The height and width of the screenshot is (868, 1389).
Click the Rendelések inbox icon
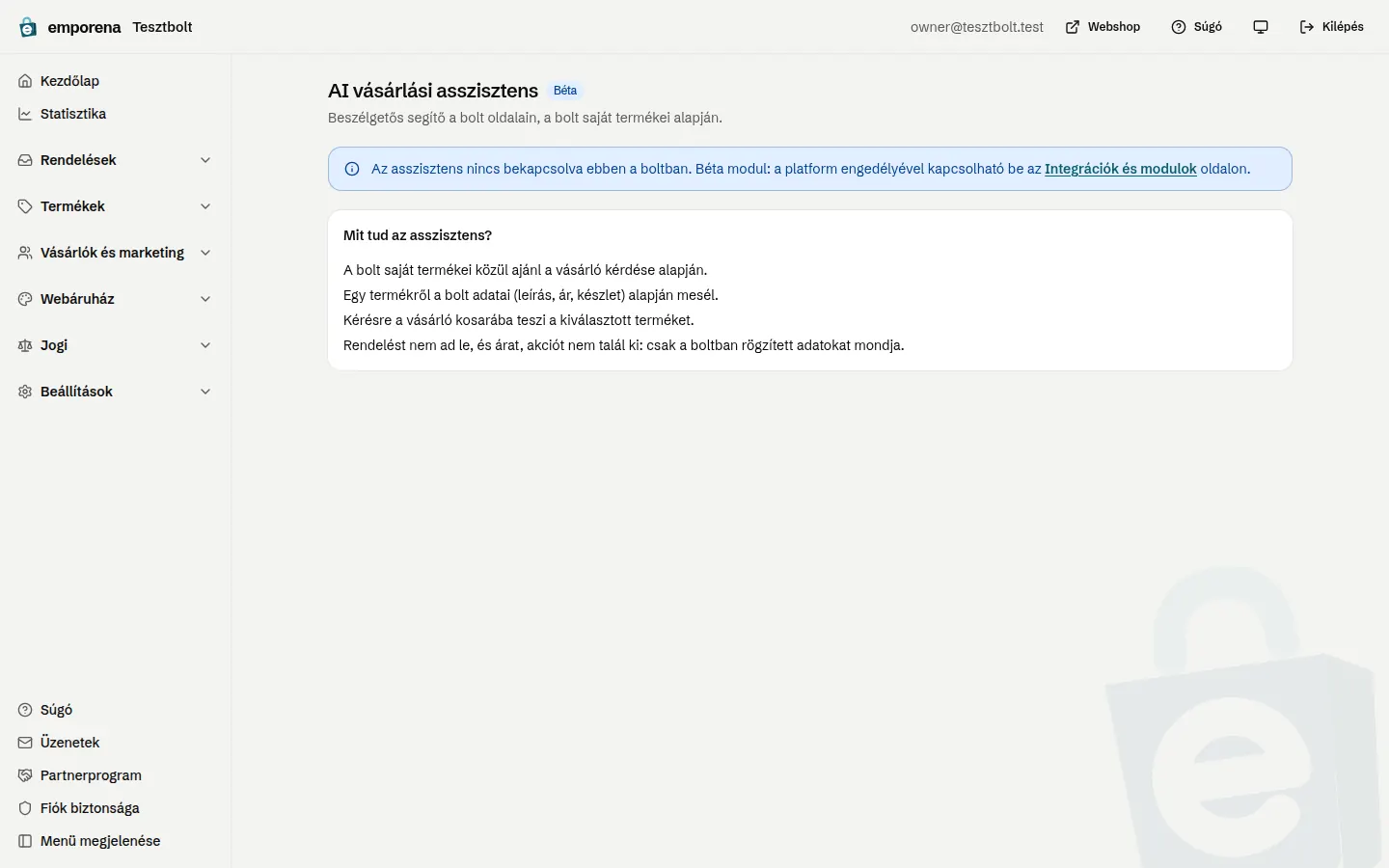pyautogui.click(x=25, y=160)
